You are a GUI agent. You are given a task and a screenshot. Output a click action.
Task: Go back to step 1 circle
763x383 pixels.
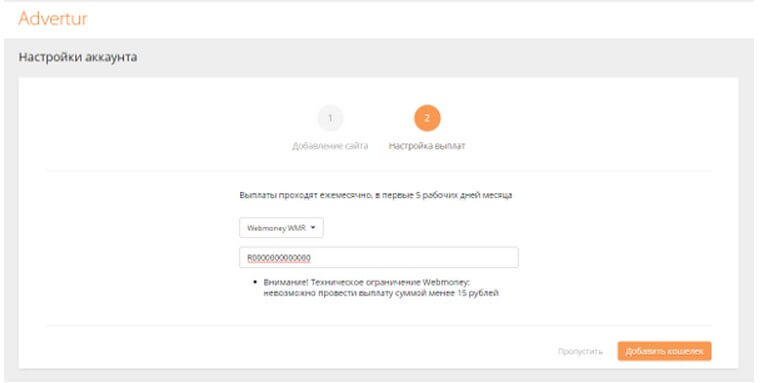[x=330, y=118]
